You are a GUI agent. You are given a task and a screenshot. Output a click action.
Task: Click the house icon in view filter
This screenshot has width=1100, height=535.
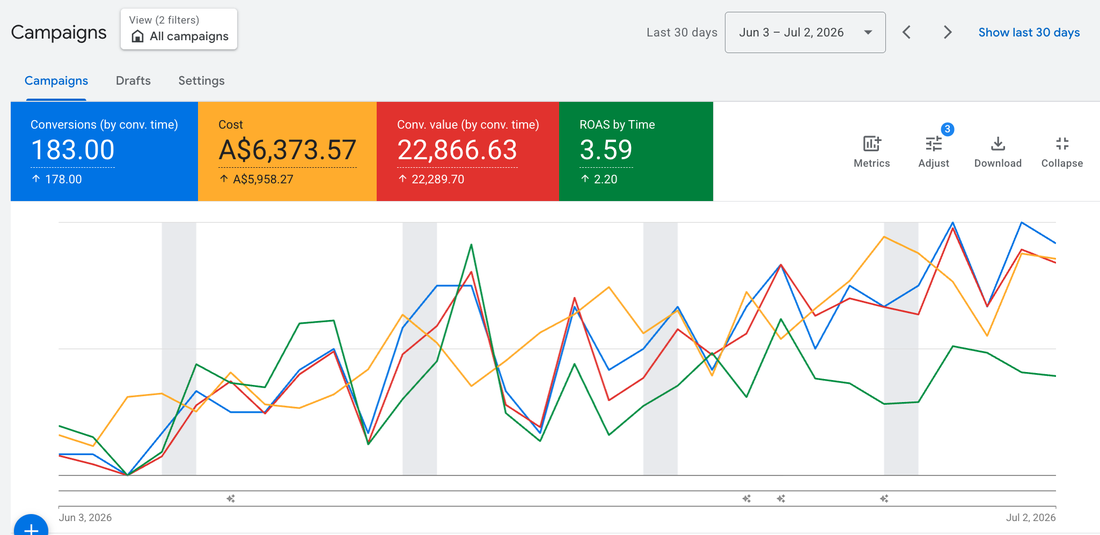(138, 36)
